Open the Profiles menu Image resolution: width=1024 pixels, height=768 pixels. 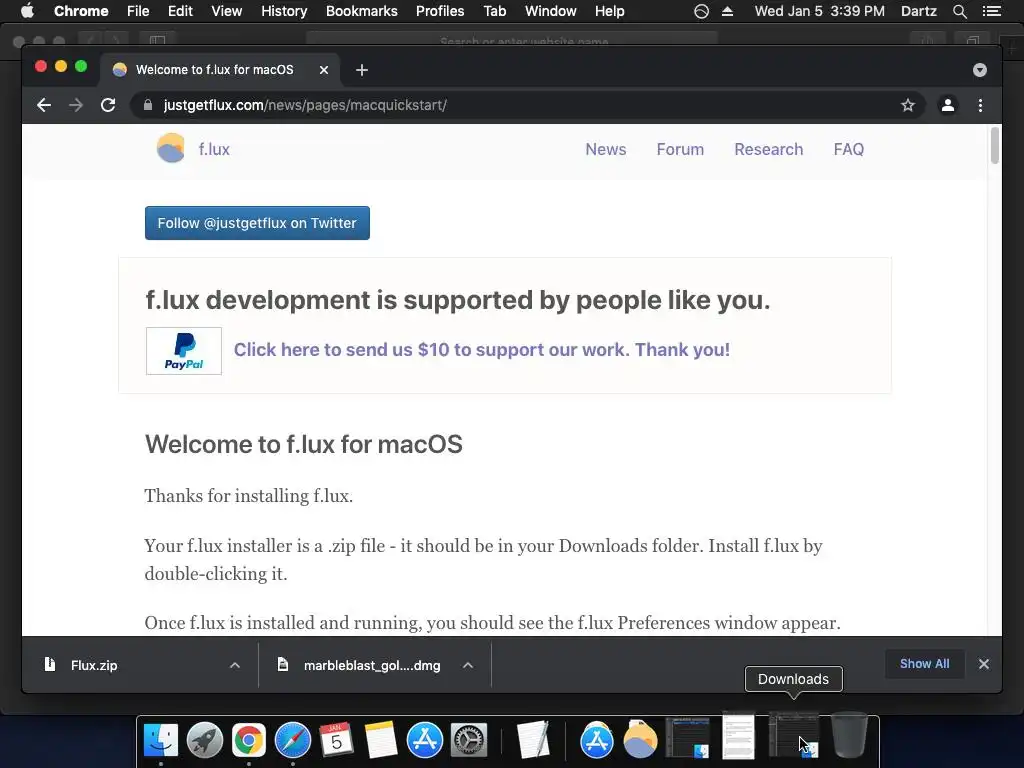click(x=440, y=11)
